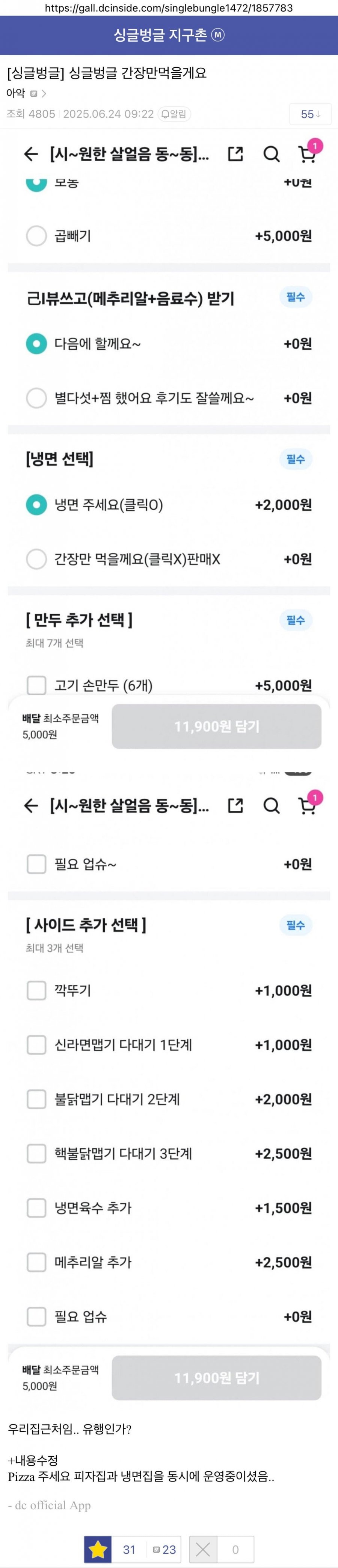Click the 알림 notification button
The height and width of the screenshot is (1568, 338).
pos(174,114)
